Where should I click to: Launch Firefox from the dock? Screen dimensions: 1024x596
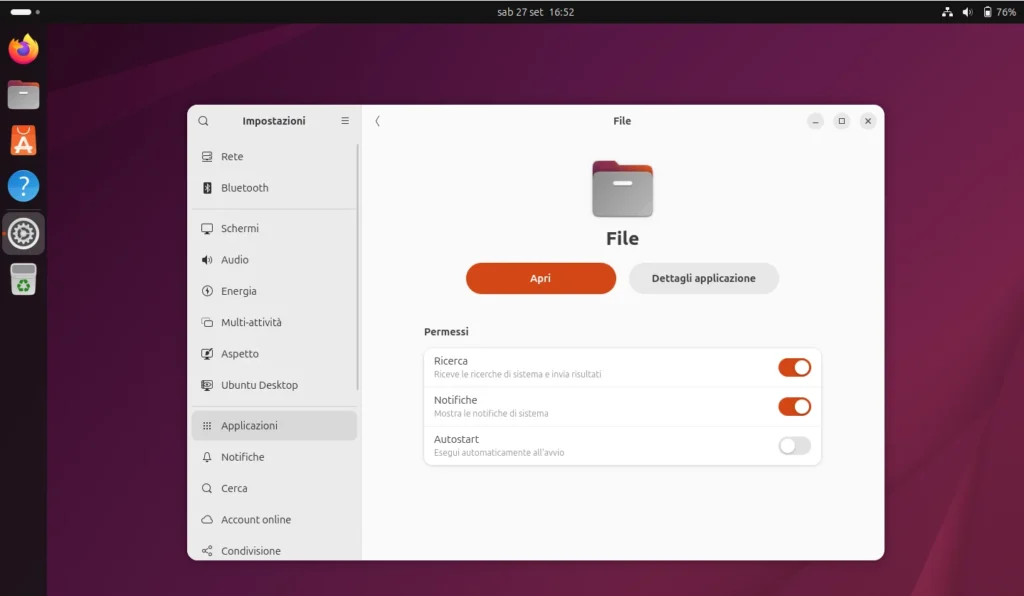(23, 49)
